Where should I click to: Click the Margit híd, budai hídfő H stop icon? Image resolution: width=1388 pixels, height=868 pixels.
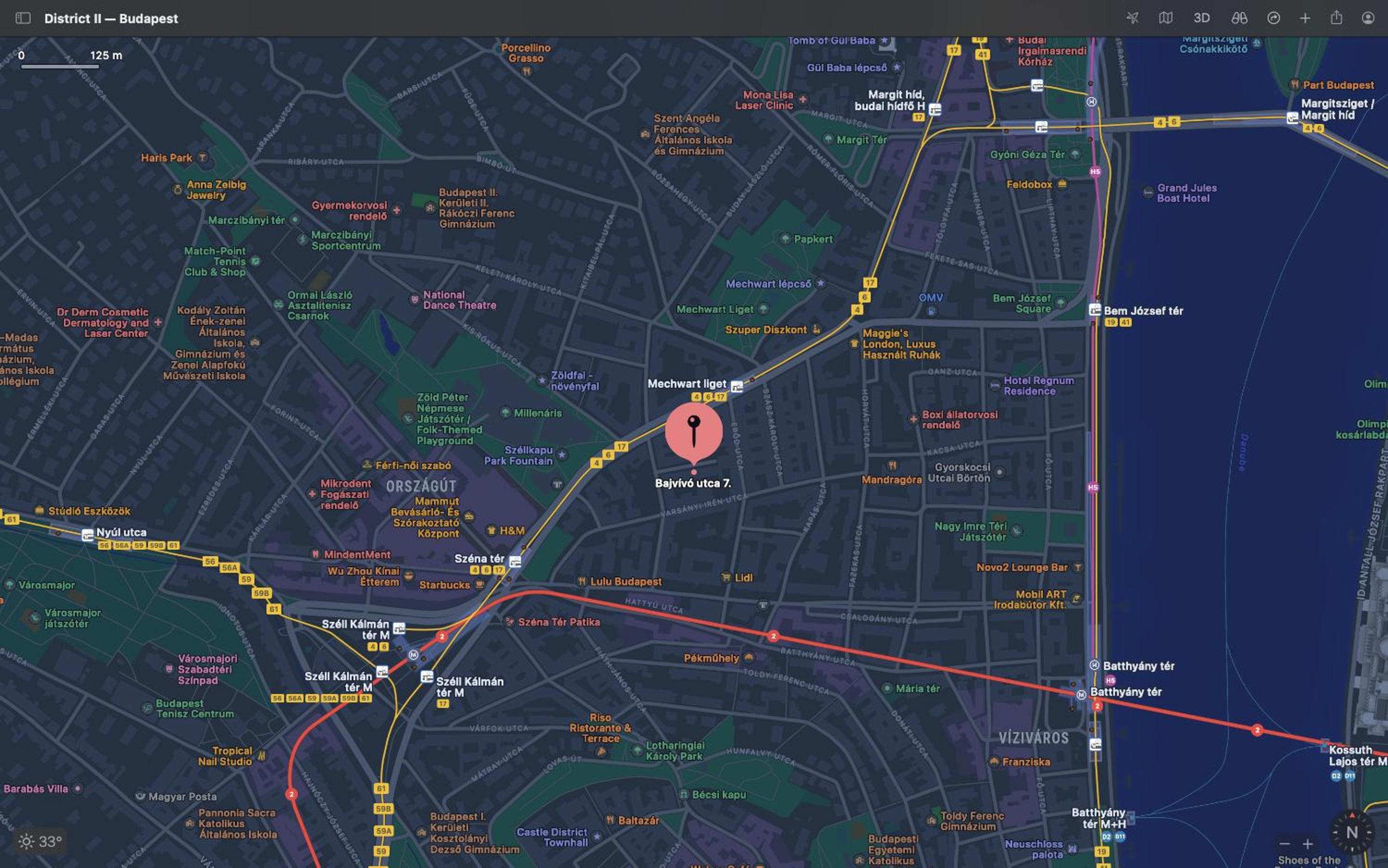[935, 109]
